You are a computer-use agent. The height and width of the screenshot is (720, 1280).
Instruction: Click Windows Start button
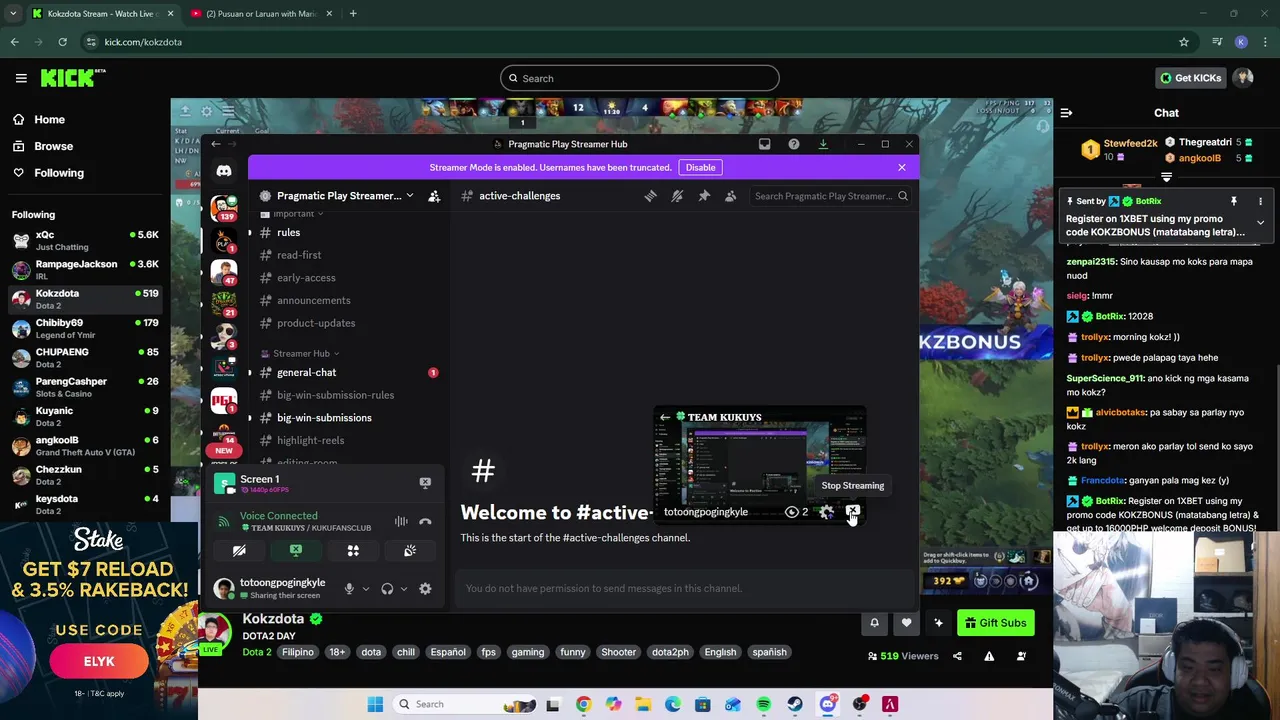[375, 704]
